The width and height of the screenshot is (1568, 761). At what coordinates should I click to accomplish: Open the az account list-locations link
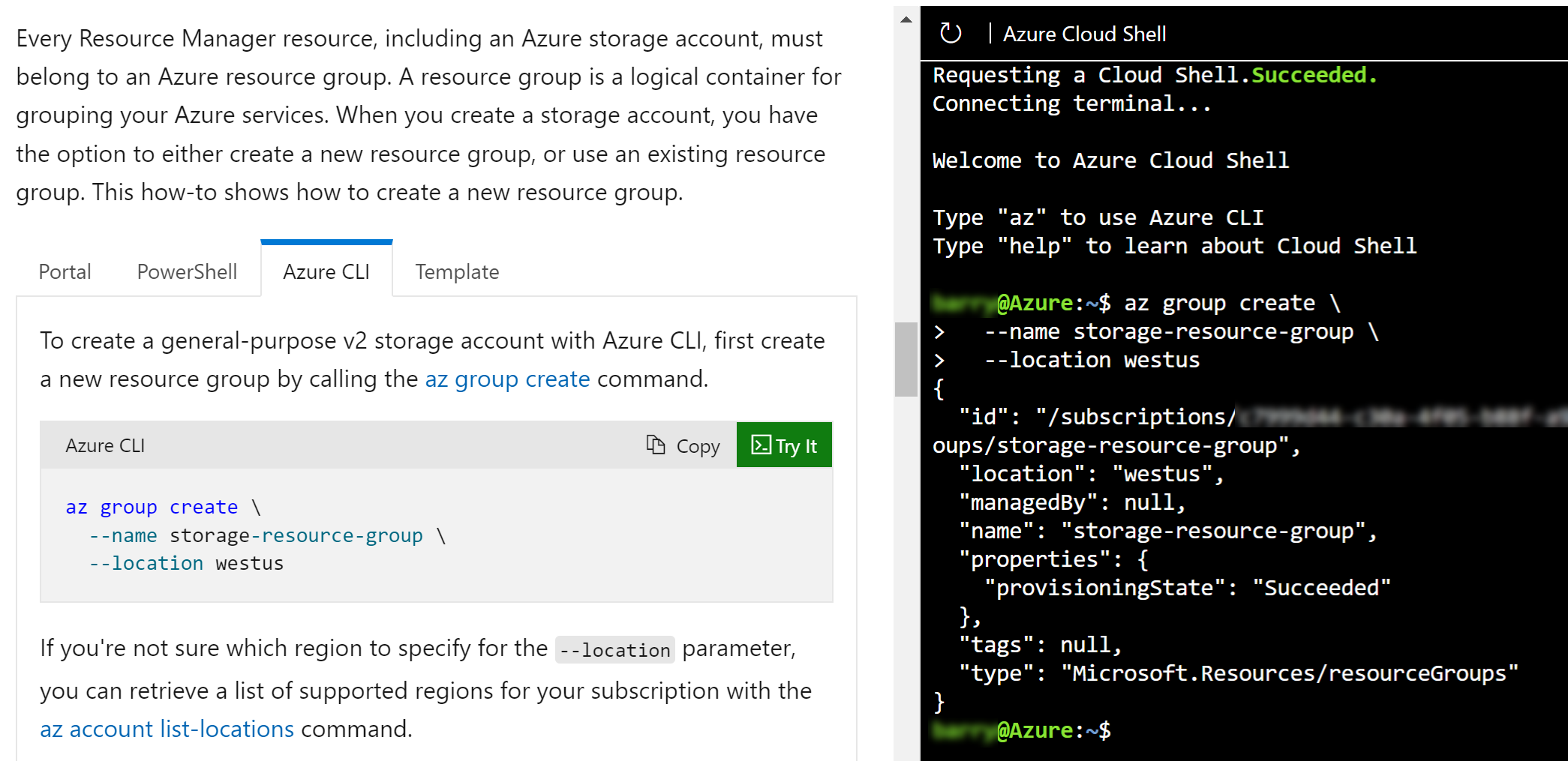coord(167,730)
